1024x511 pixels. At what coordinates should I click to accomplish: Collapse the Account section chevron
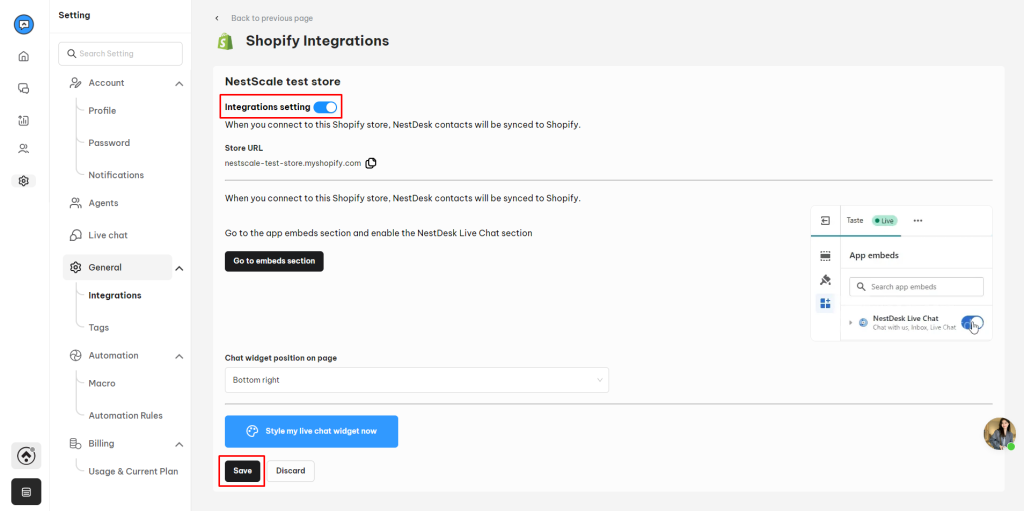tap(180, 84)
